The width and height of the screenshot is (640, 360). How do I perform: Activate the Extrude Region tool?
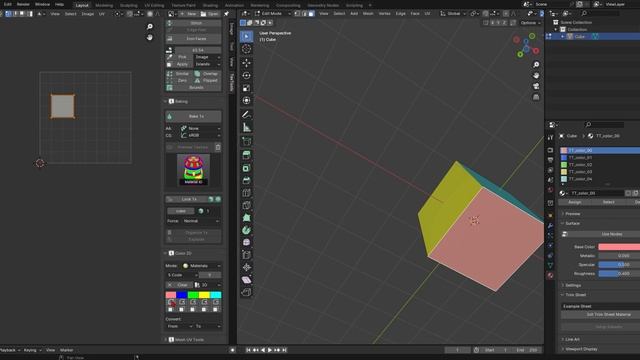click(246, 155)
